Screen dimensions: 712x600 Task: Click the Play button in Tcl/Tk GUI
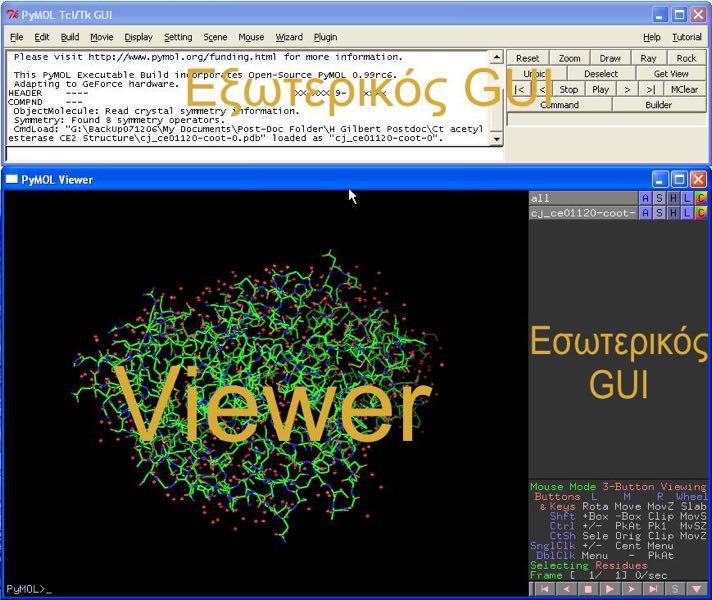click(600, 89)
